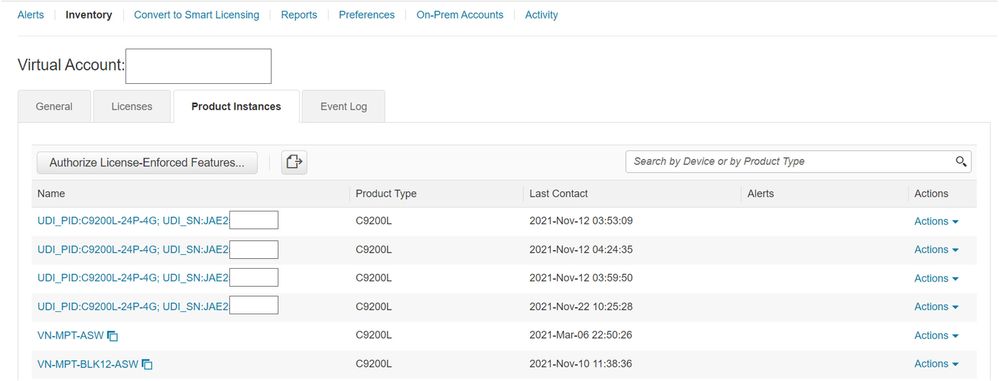The height and width of the screenshot is (381, 999).
Task: Open Convert to Smart Licensing
Action: click(x=196, y=15)
